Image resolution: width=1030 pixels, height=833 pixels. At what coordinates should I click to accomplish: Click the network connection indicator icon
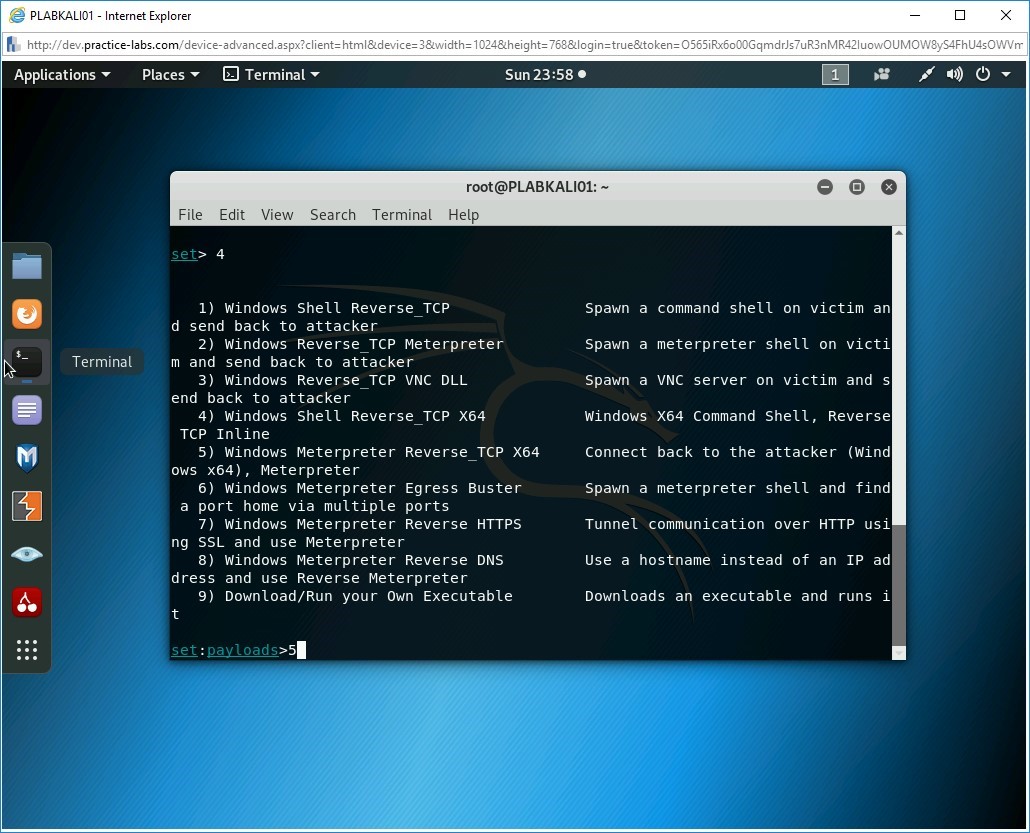pyautogui.click(x=926, y=75)
